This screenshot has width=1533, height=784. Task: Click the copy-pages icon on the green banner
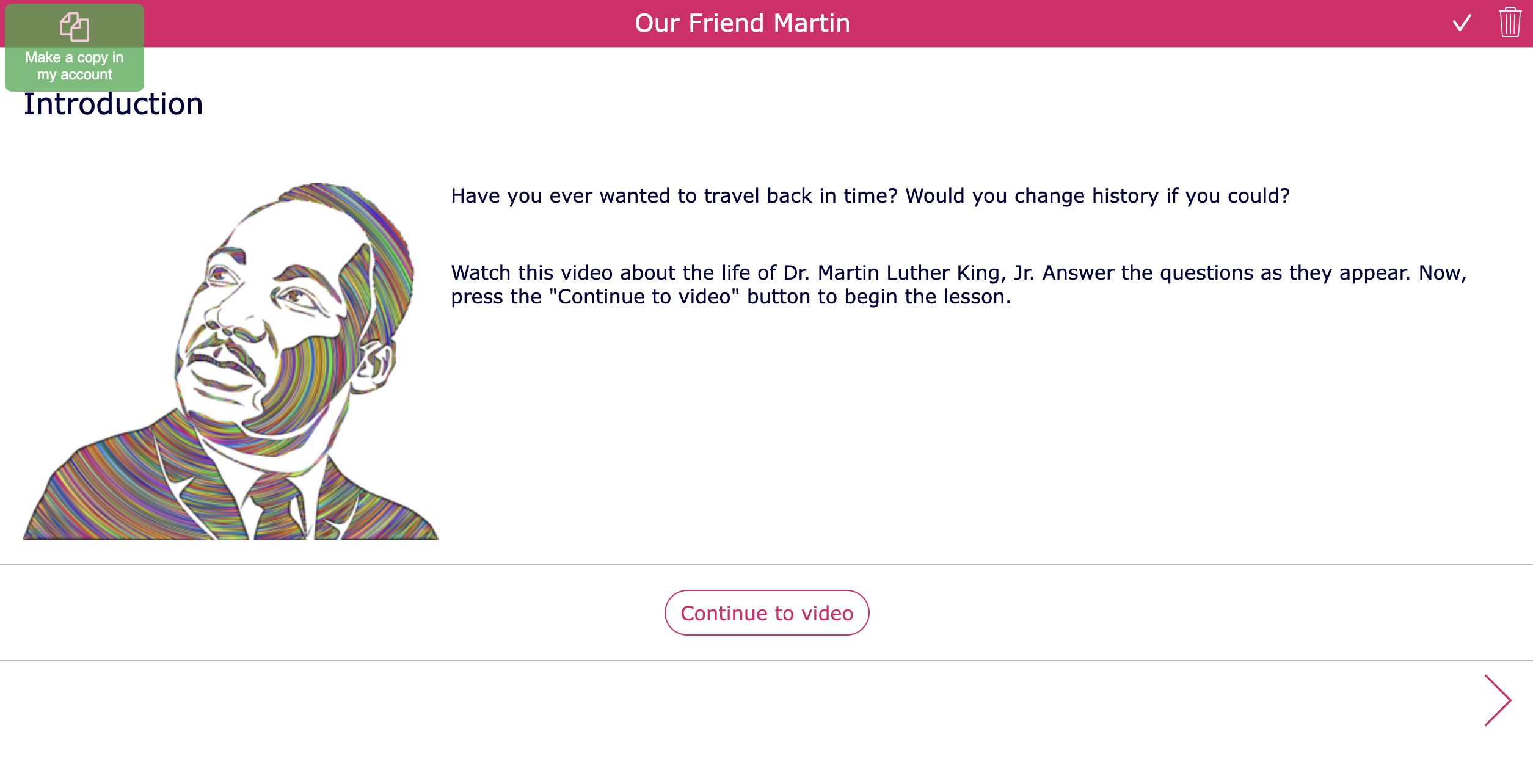(x=74, y=27)
